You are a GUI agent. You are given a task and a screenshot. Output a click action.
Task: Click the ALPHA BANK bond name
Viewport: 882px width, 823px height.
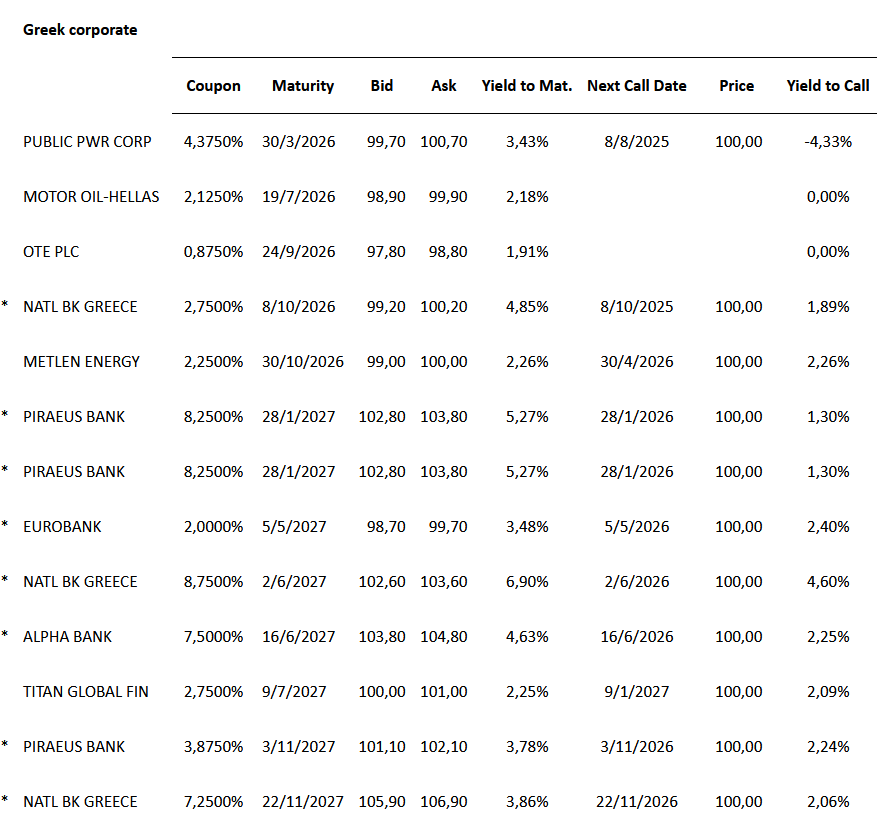click(x=68, y=637)
